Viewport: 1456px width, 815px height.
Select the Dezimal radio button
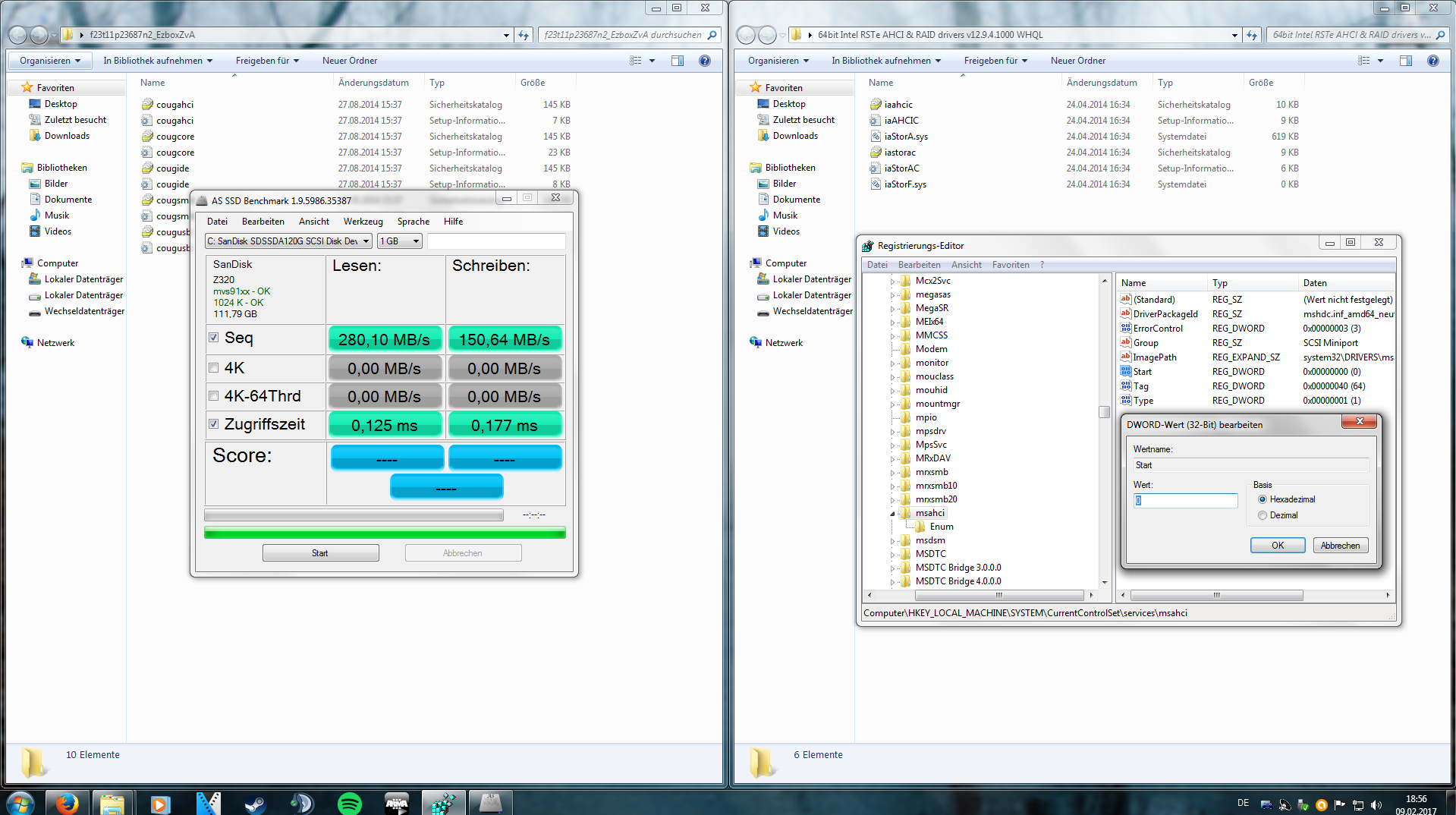coord(1263,515)
